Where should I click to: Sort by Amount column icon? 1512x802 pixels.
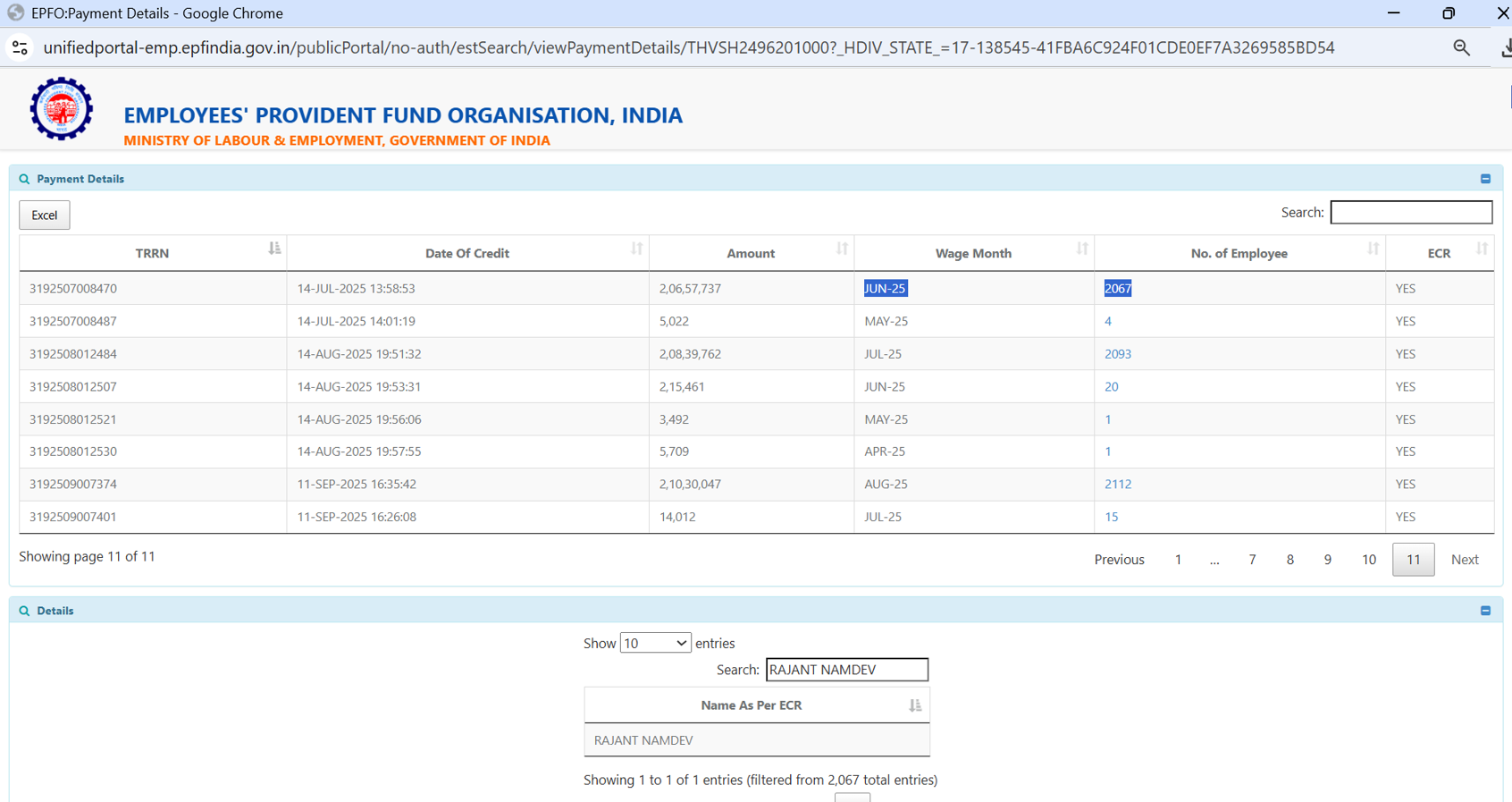coord(842,249)
